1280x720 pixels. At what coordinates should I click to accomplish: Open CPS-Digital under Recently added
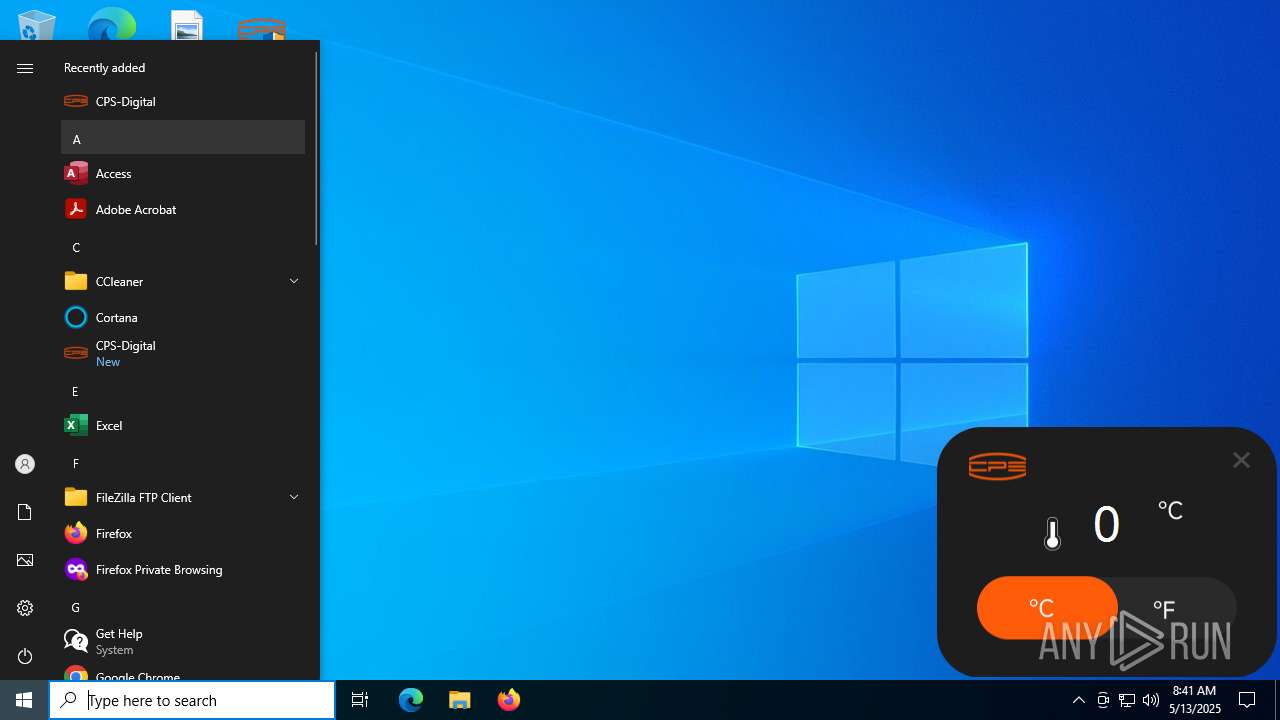183,101
